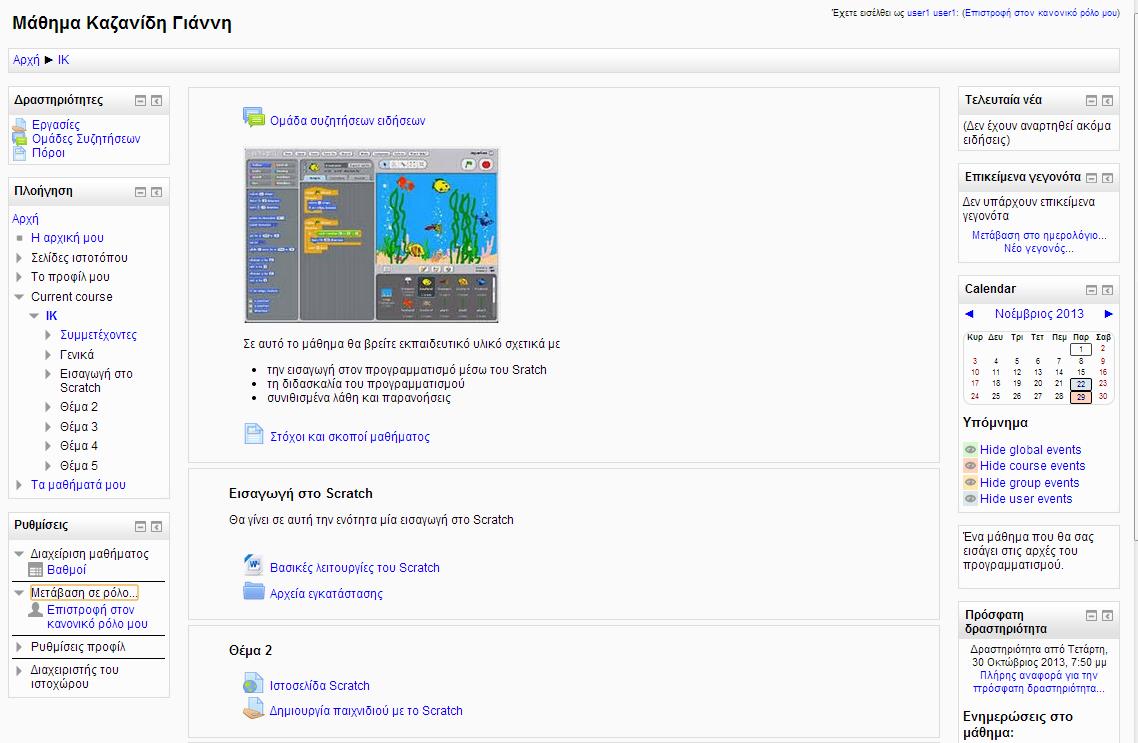Click the user icon beside Επιστροφή στον κανονικό ρόλο
The image size is (1138, 743).
point(36,609)
